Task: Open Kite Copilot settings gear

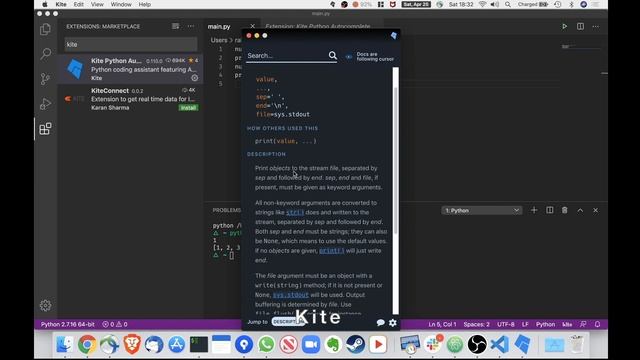Action: [x=393, y=322]
